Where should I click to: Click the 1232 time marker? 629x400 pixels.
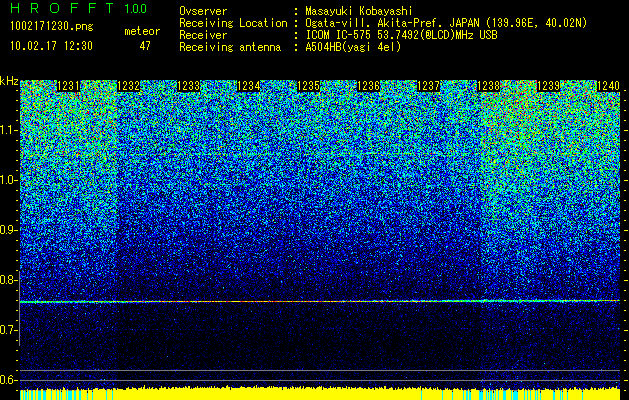[x=128, y=86]
